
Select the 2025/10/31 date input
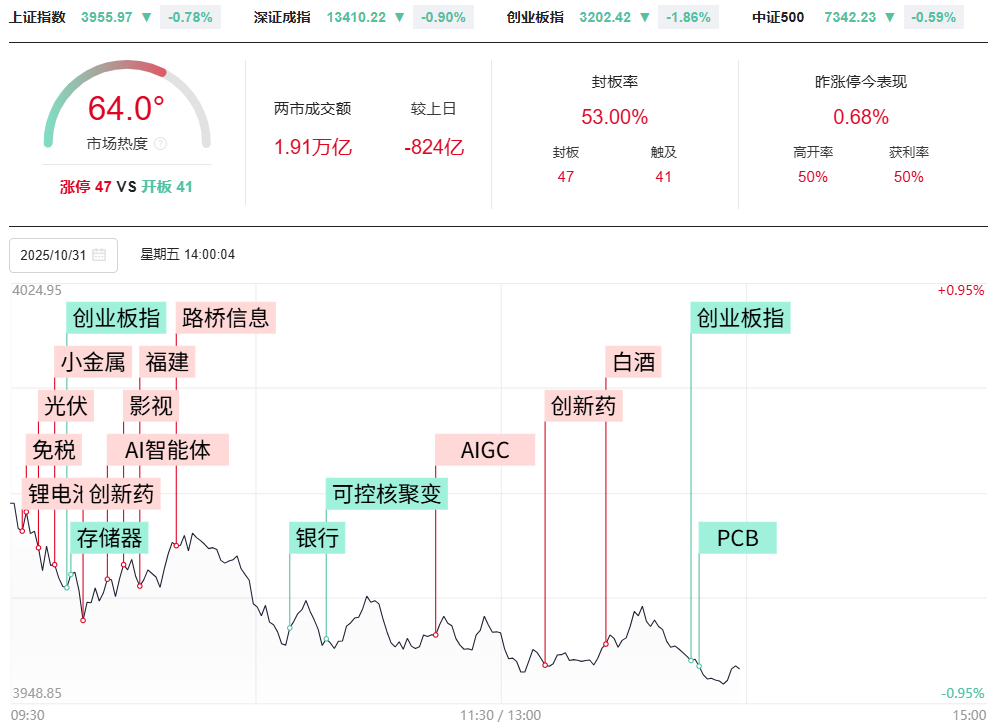[56, 255]
